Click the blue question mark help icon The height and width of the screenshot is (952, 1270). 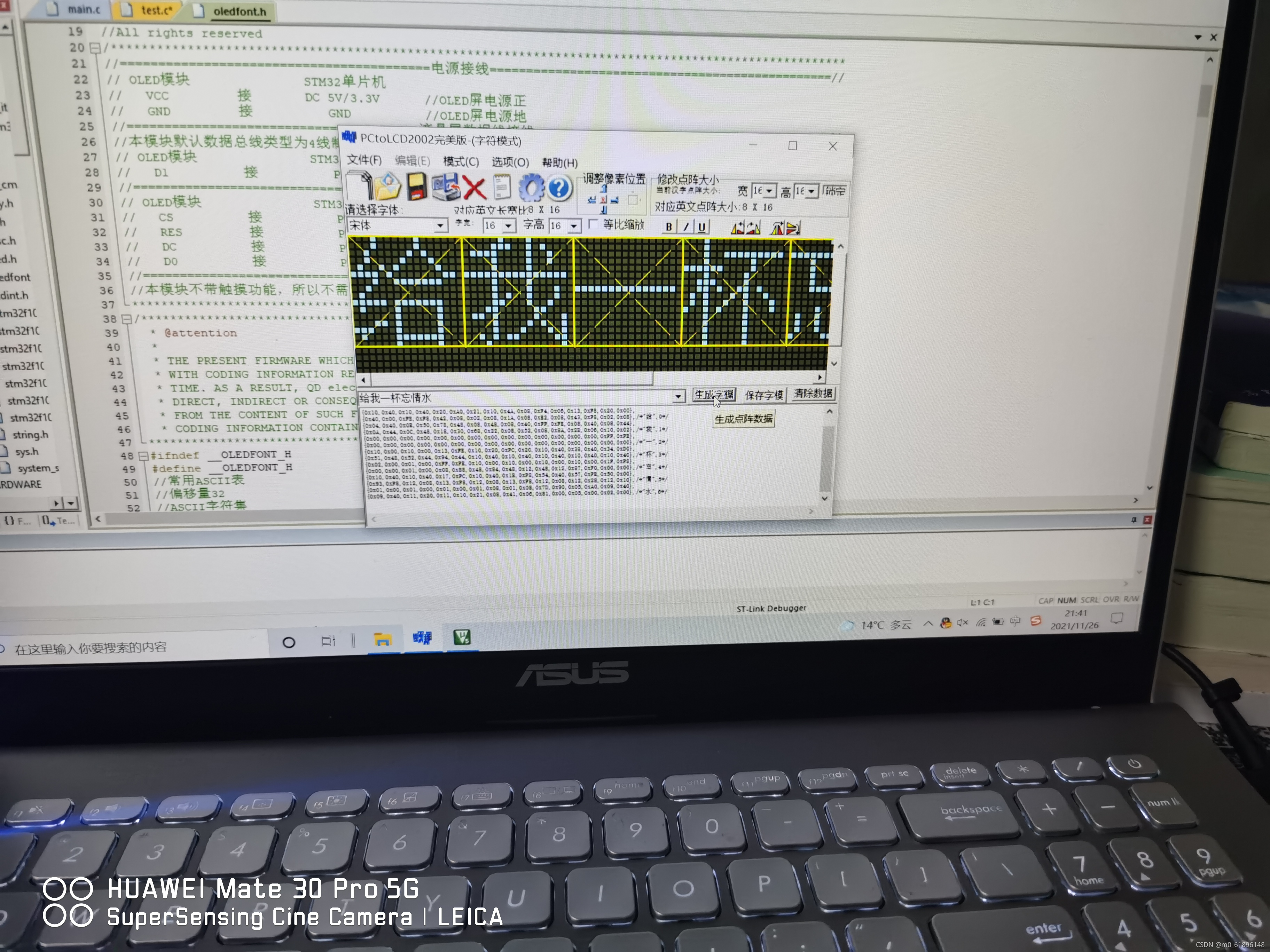coord(559,188)
